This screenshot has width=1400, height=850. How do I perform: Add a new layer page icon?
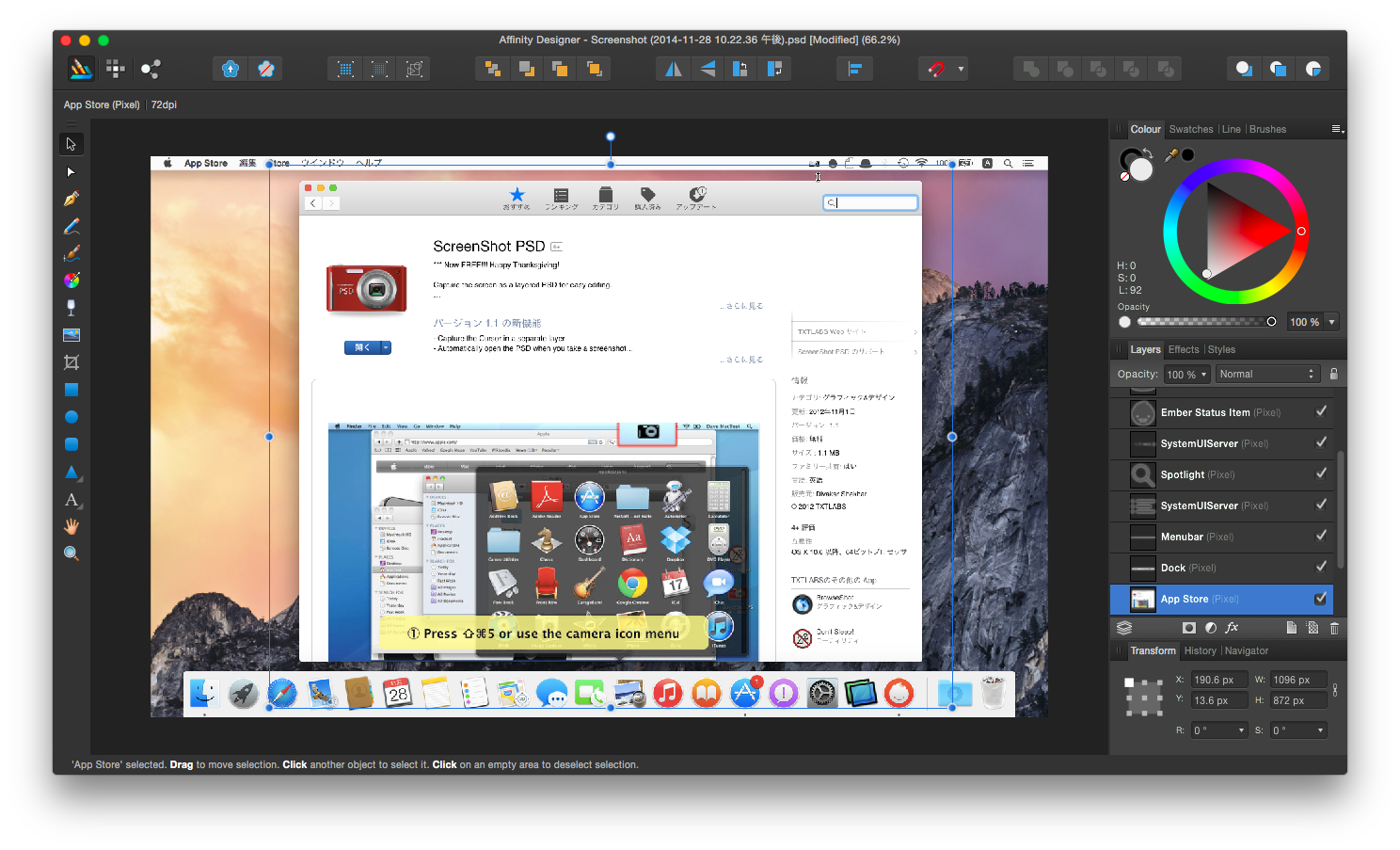click(1291, 628)
